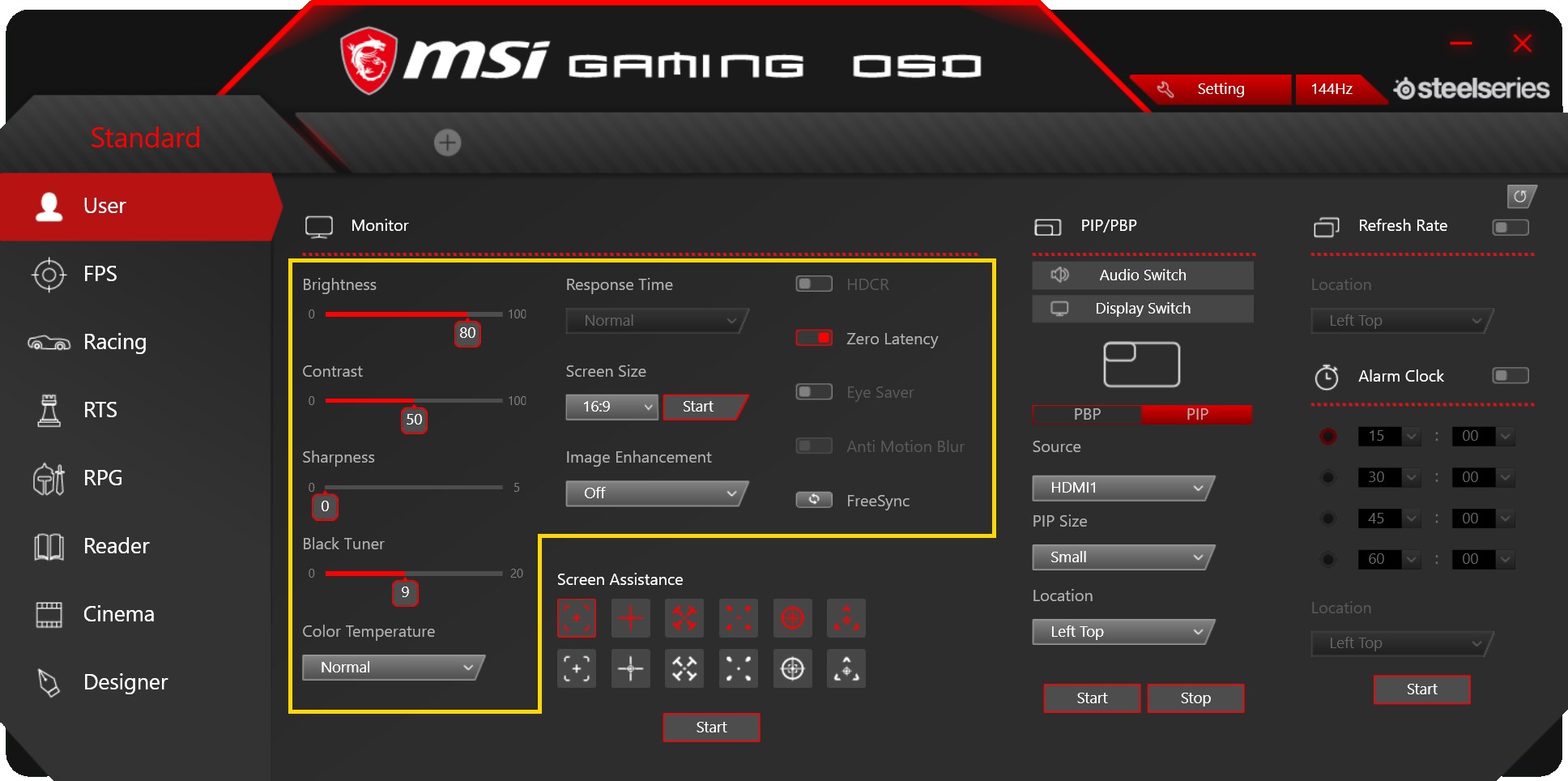Open the 15 minutes alarm dropdown
The height and width of the screenshot is (781, 1568).
[x=1389, y=436]
